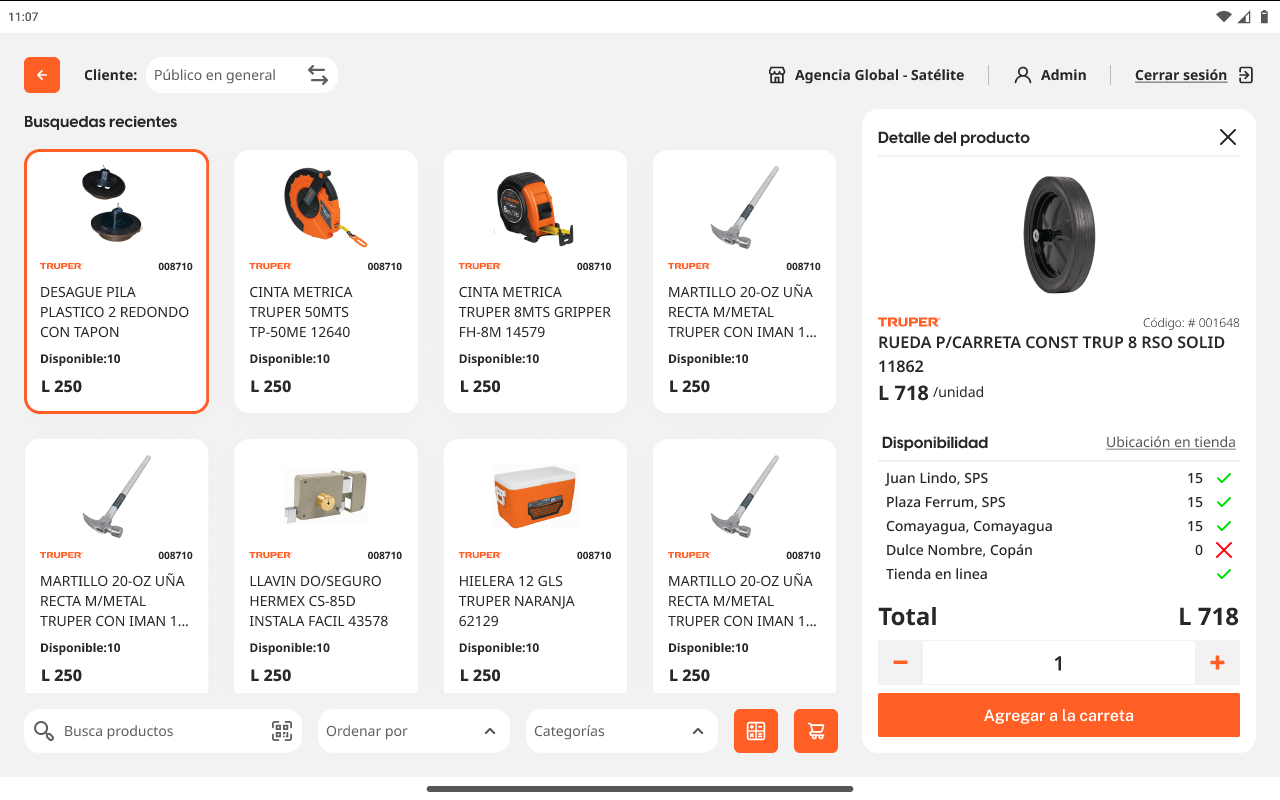Open the orange shopping cart button
Image resolution: width=1280 pixels, height=800 pixels.
click(x=816, y=731)
